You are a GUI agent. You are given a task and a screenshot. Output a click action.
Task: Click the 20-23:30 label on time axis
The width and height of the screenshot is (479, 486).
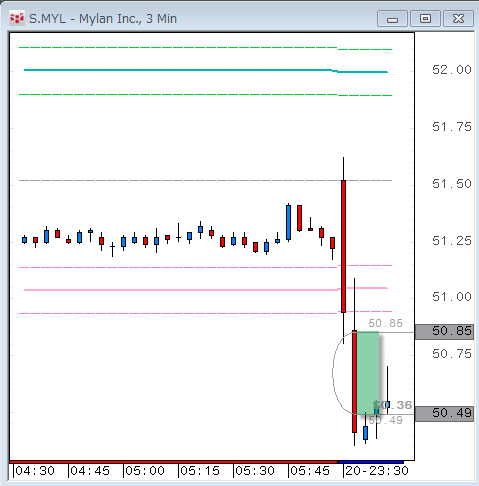[x=377, y=471]
